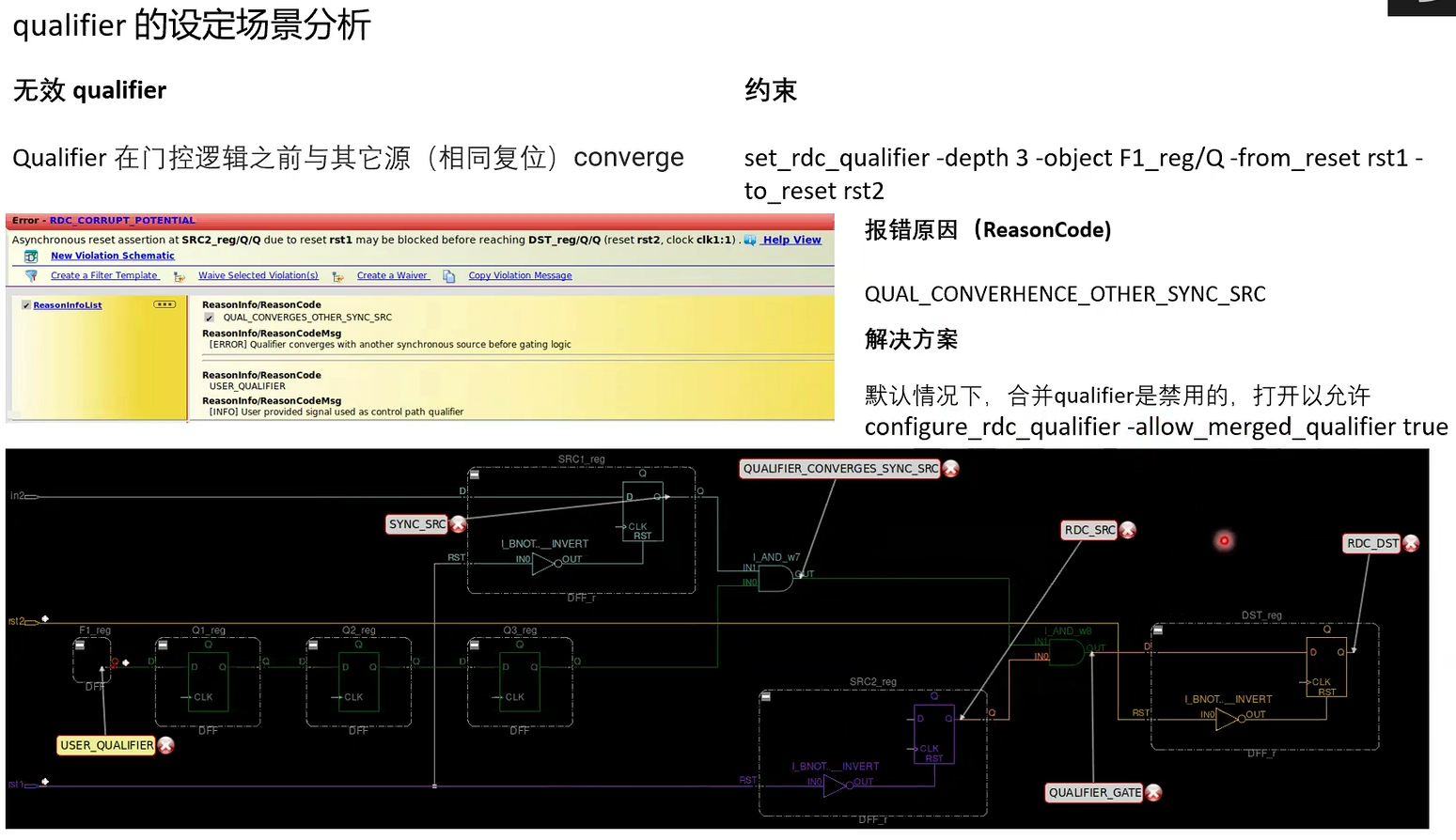Close the QUALIFIER_GATE annotation marker
Screen dimensions: 1456x840
pyautogui.click(x=1154, y=793)
